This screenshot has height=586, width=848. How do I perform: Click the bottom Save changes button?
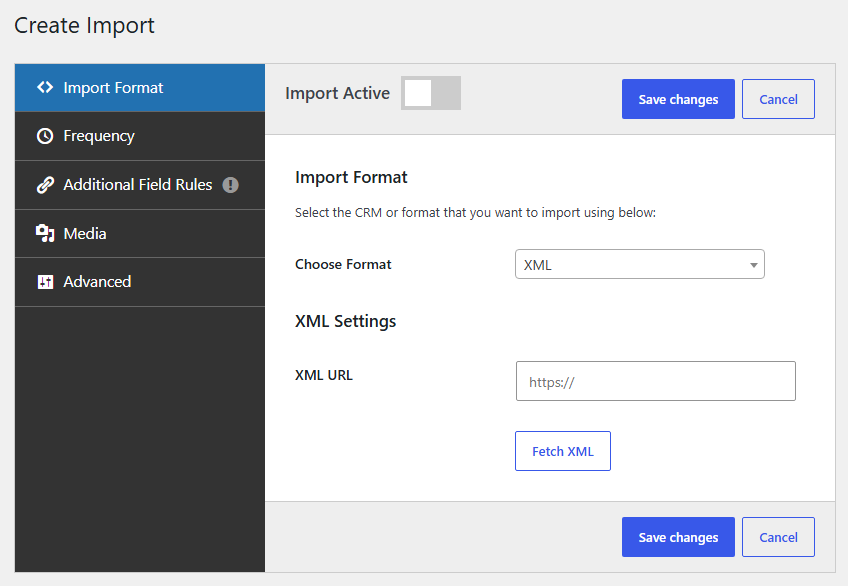(678, 537)
